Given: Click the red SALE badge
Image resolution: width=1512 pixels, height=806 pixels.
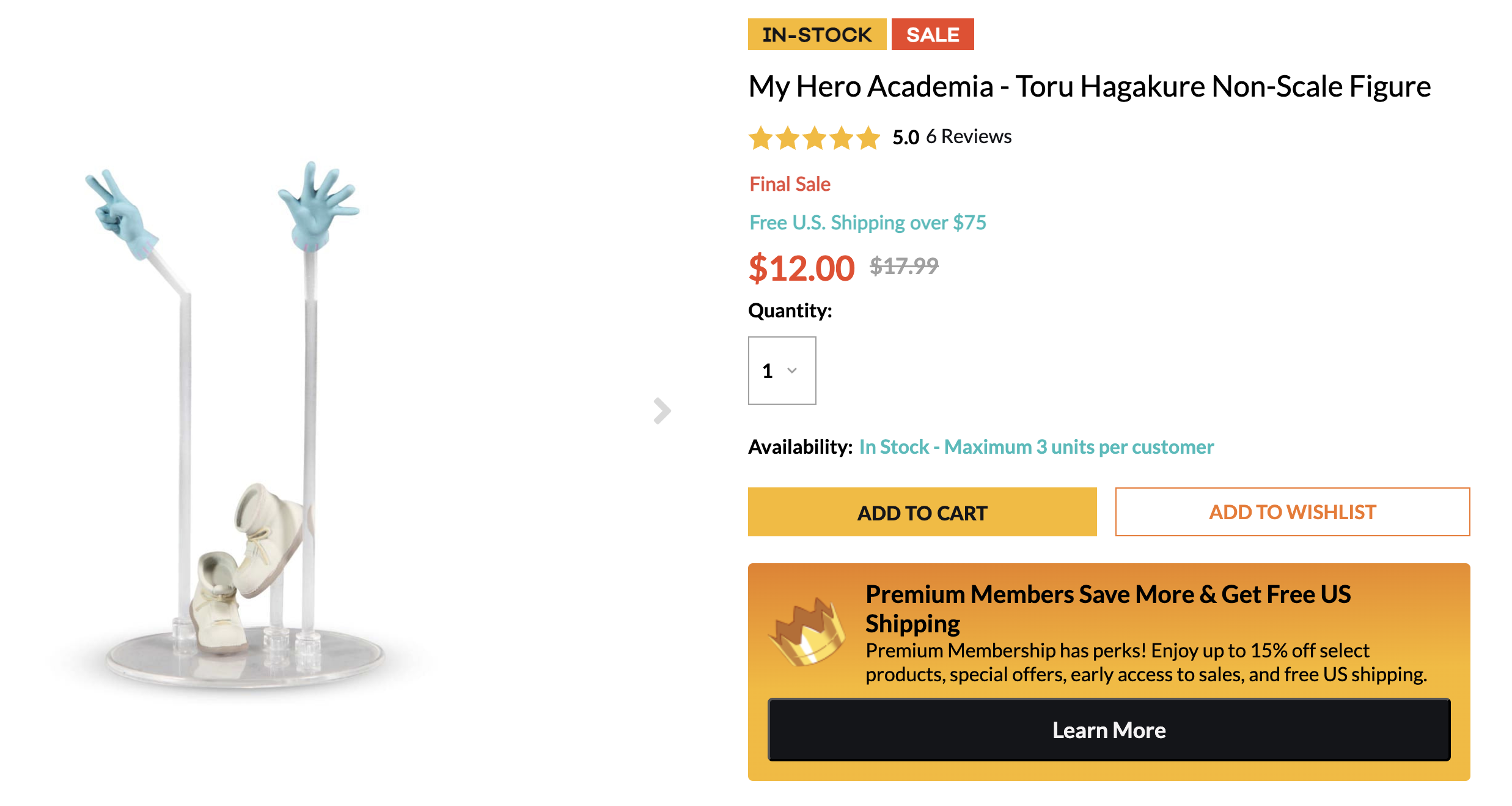Looking at the screenshot, I should click(932, 35).
